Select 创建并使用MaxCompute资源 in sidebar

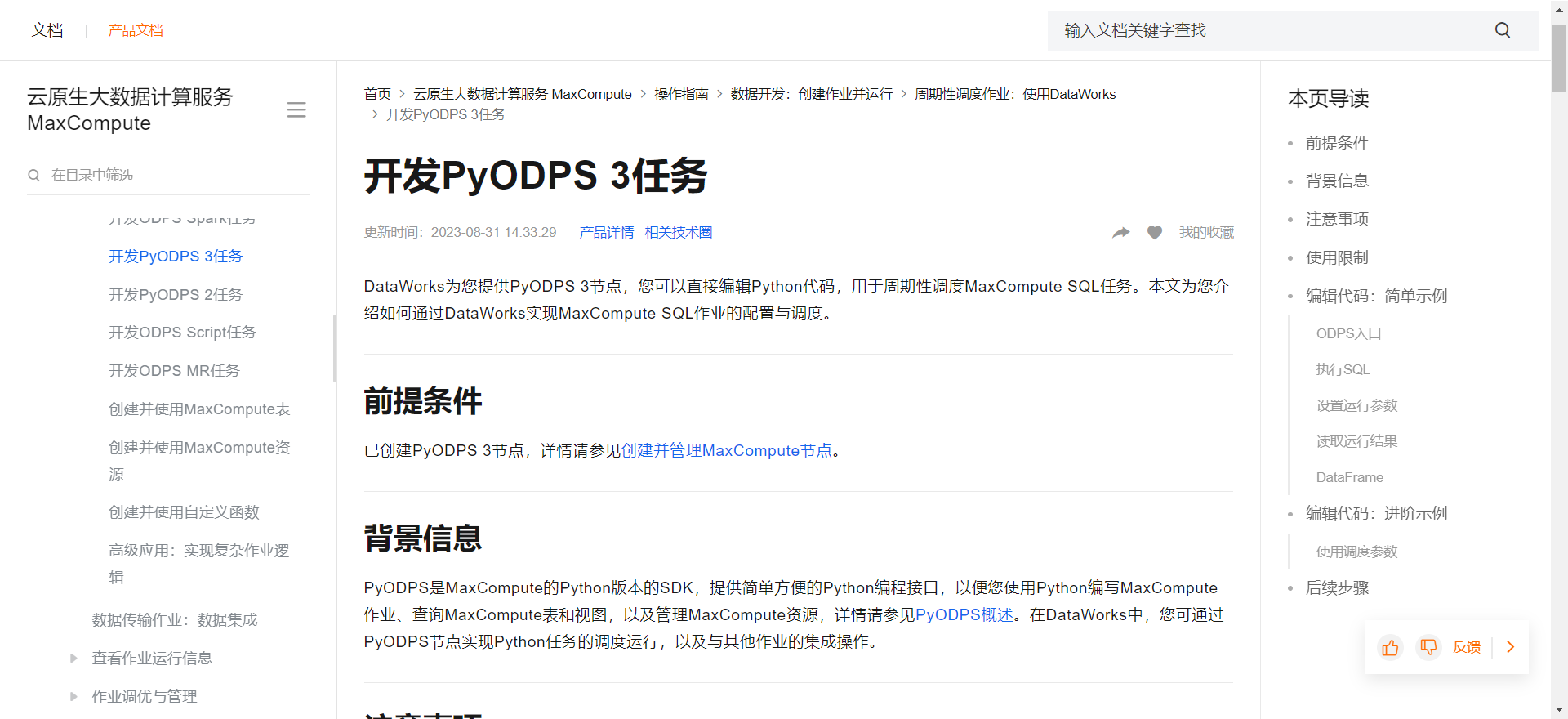coord(199,461)
